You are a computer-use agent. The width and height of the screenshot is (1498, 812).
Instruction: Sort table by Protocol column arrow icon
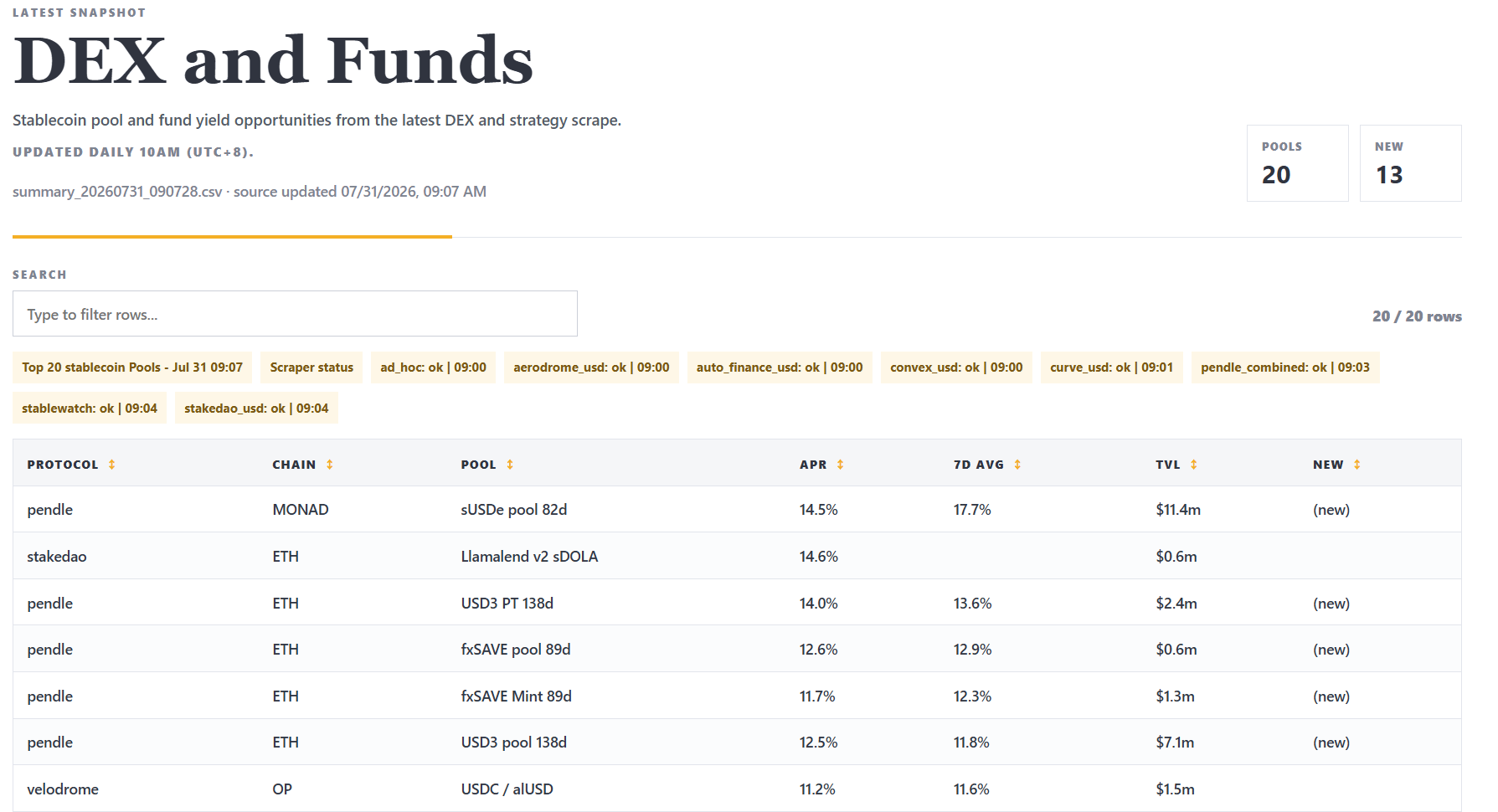tap(111, 465)
